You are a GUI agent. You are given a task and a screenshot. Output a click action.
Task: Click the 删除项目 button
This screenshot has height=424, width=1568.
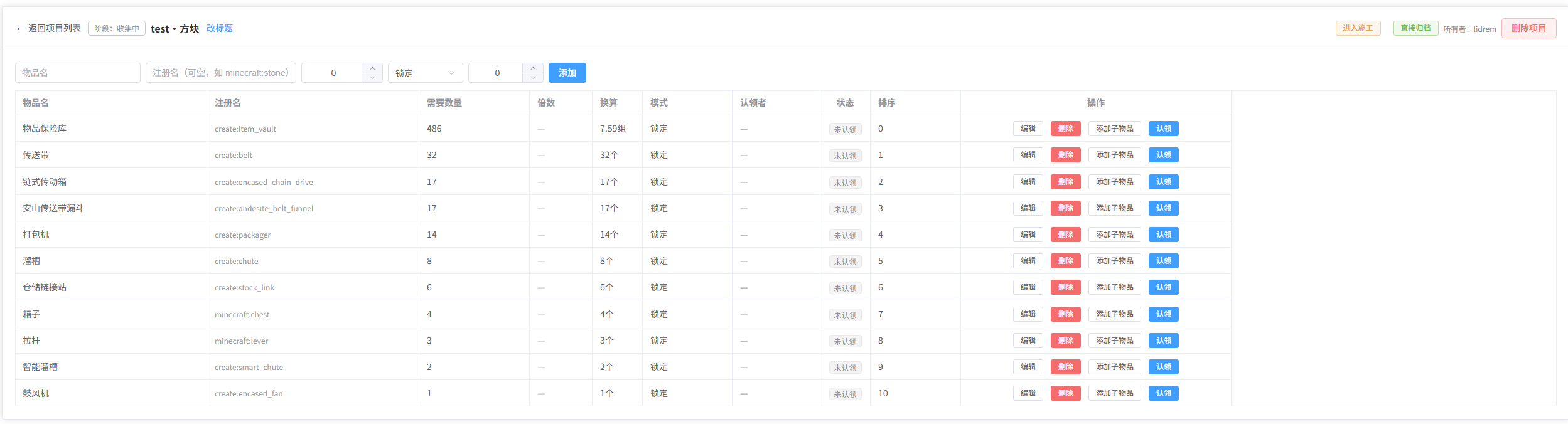[x=1528, y=28]
